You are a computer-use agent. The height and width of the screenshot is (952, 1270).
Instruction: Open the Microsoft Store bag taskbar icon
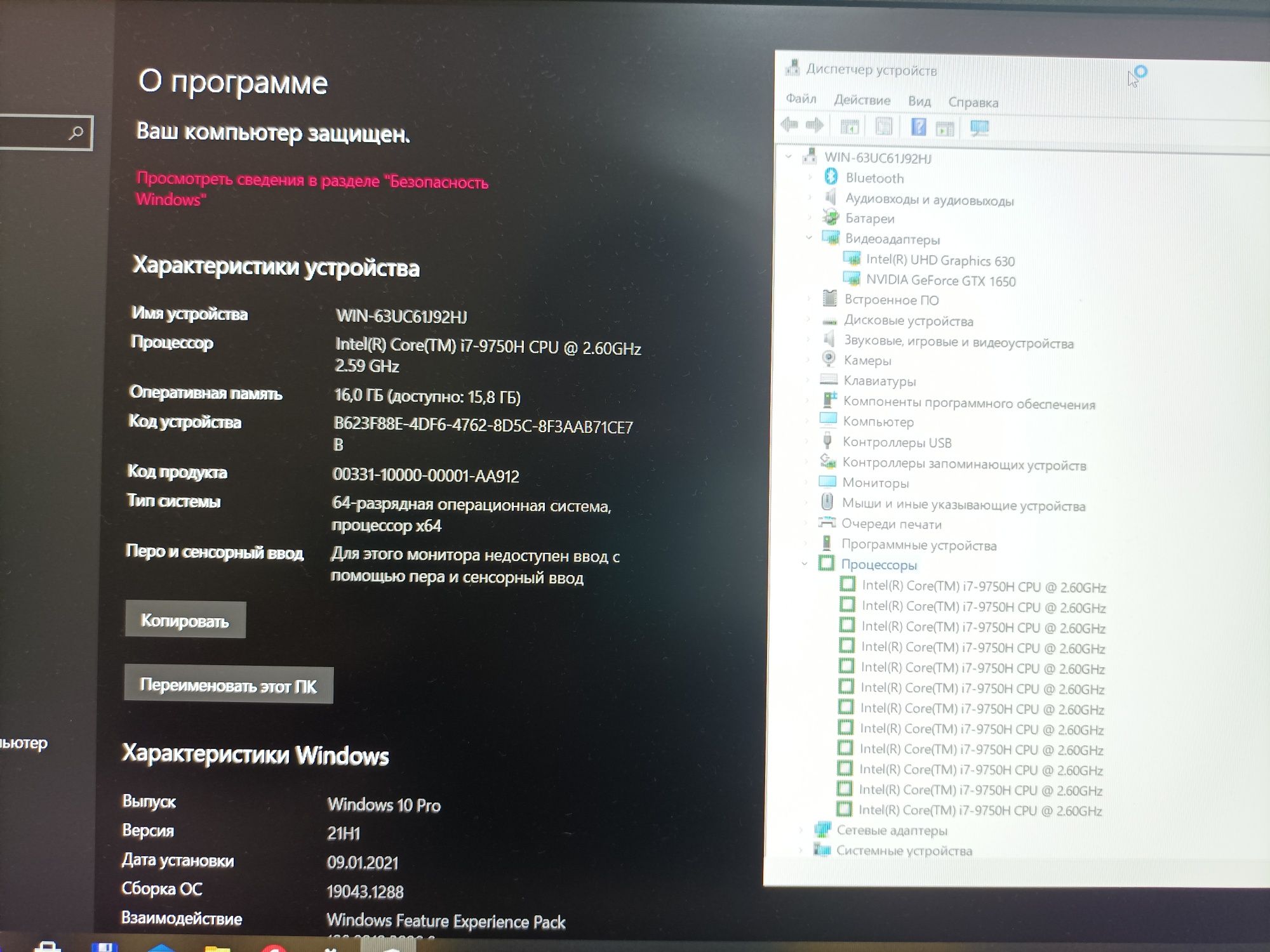(47, 946)
